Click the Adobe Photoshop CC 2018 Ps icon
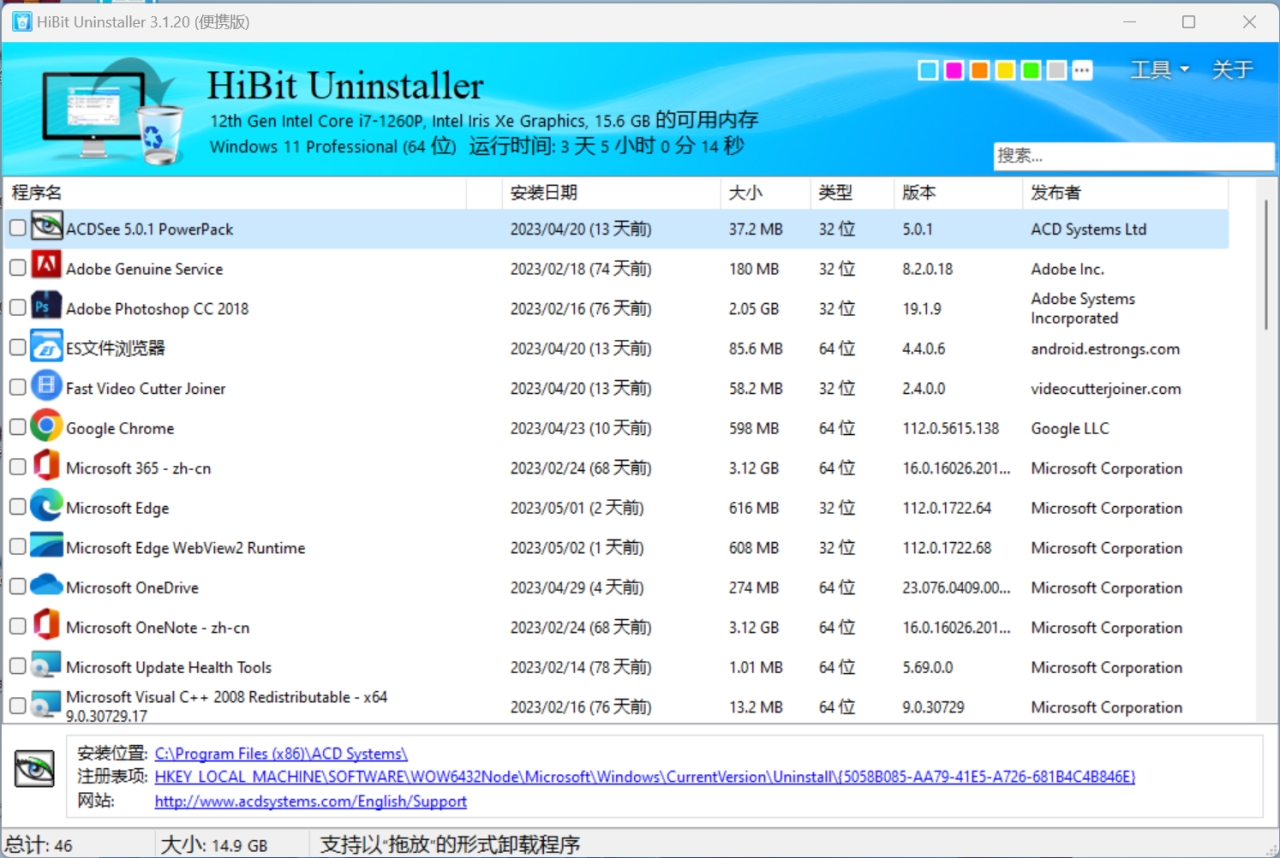 [46, 307]
